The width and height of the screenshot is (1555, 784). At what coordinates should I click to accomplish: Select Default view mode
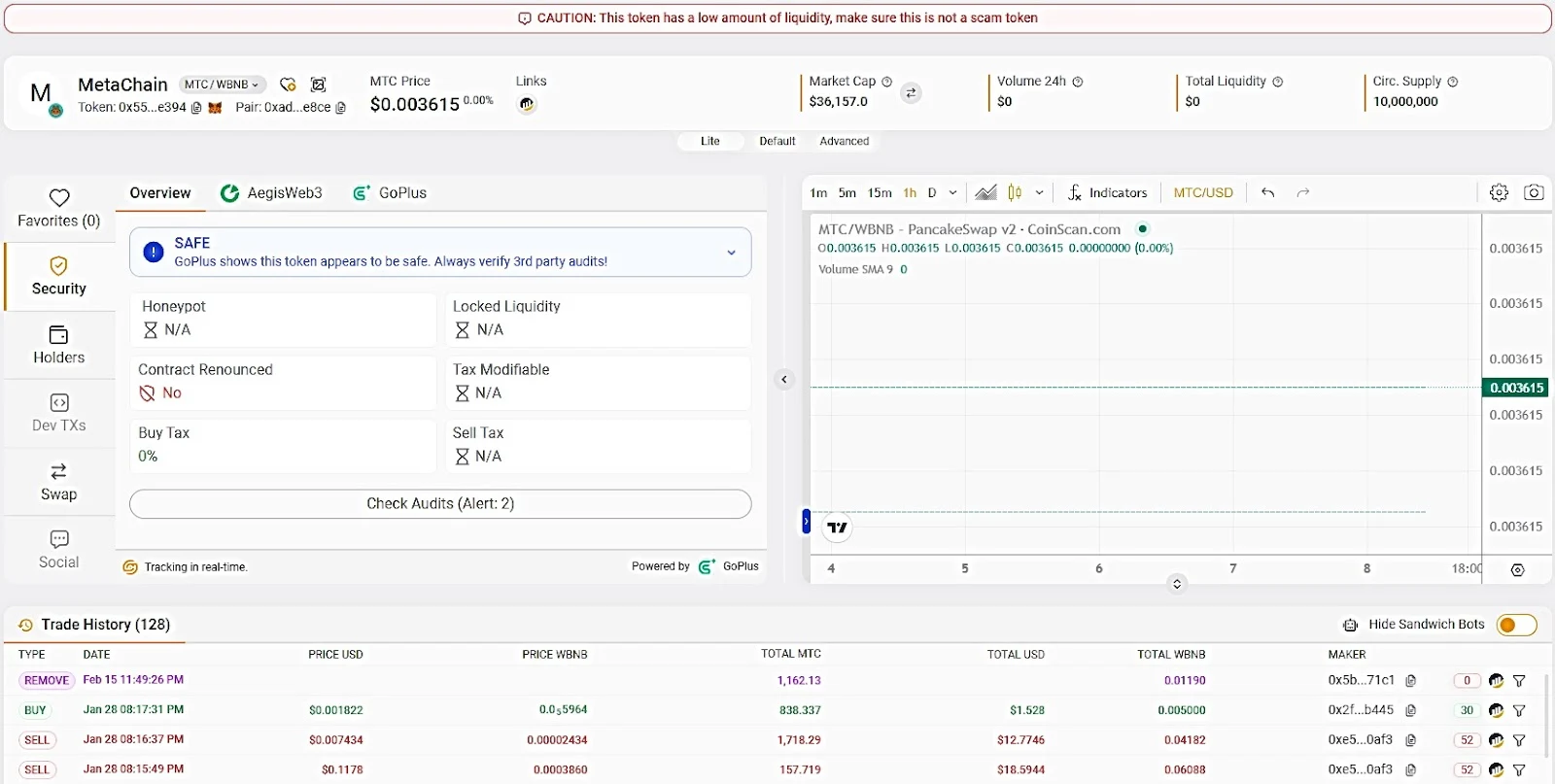click(x=777, y=141)
